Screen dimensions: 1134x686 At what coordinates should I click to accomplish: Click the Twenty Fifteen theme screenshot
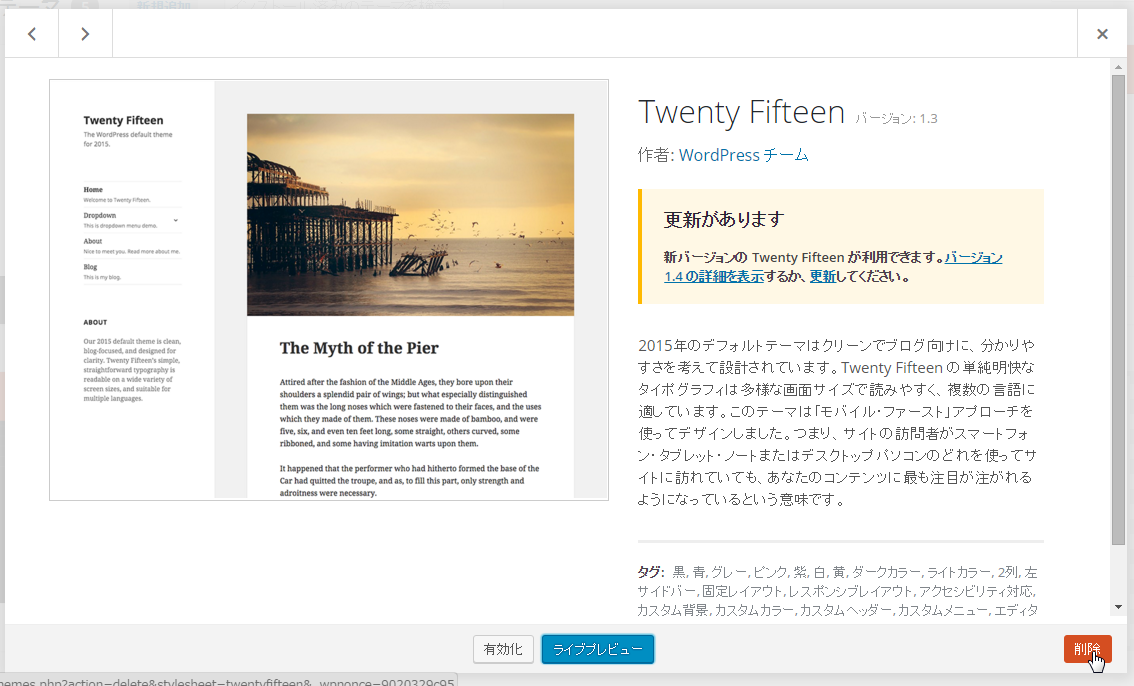[329, 290]
